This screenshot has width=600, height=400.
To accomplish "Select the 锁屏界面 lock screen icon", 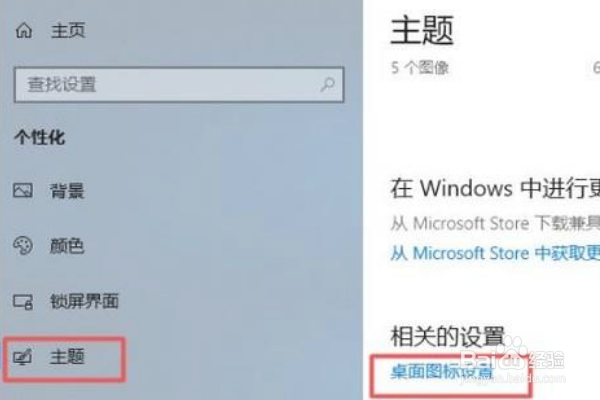I will (23, 302).
